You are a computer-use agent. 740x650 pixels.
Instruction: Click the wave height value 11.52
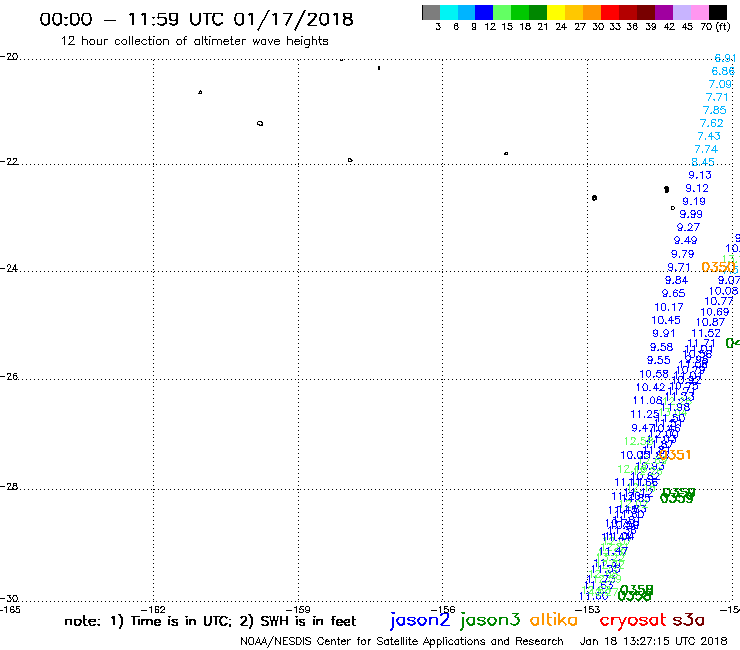coord(706,333)
